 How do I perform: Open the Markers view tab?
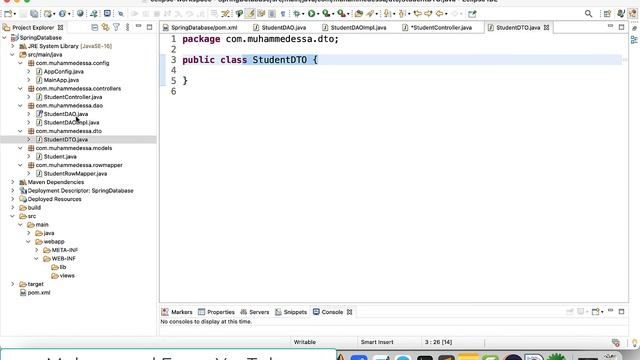point(177,312)
